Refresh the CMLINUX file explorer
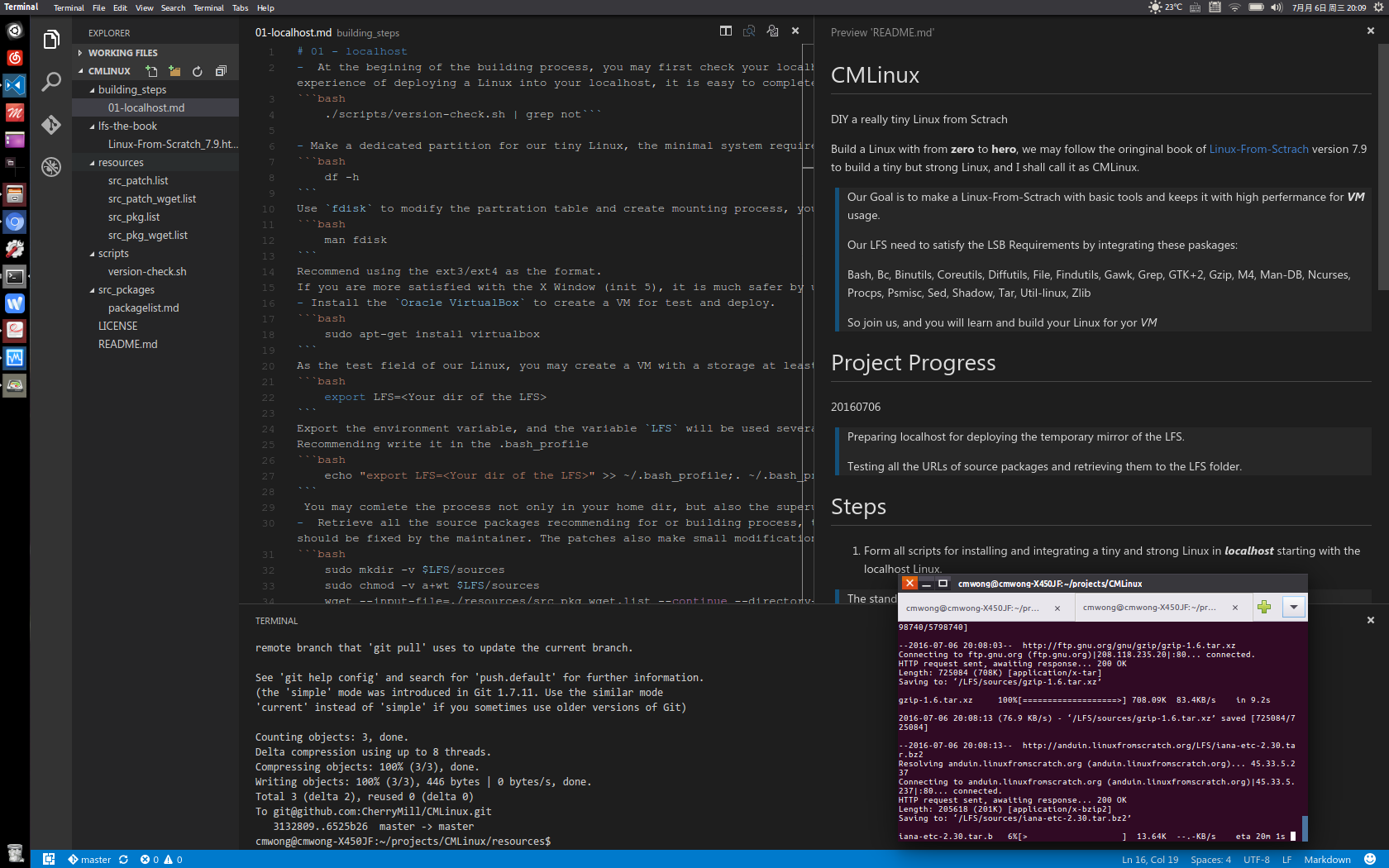 click(197, 71)
